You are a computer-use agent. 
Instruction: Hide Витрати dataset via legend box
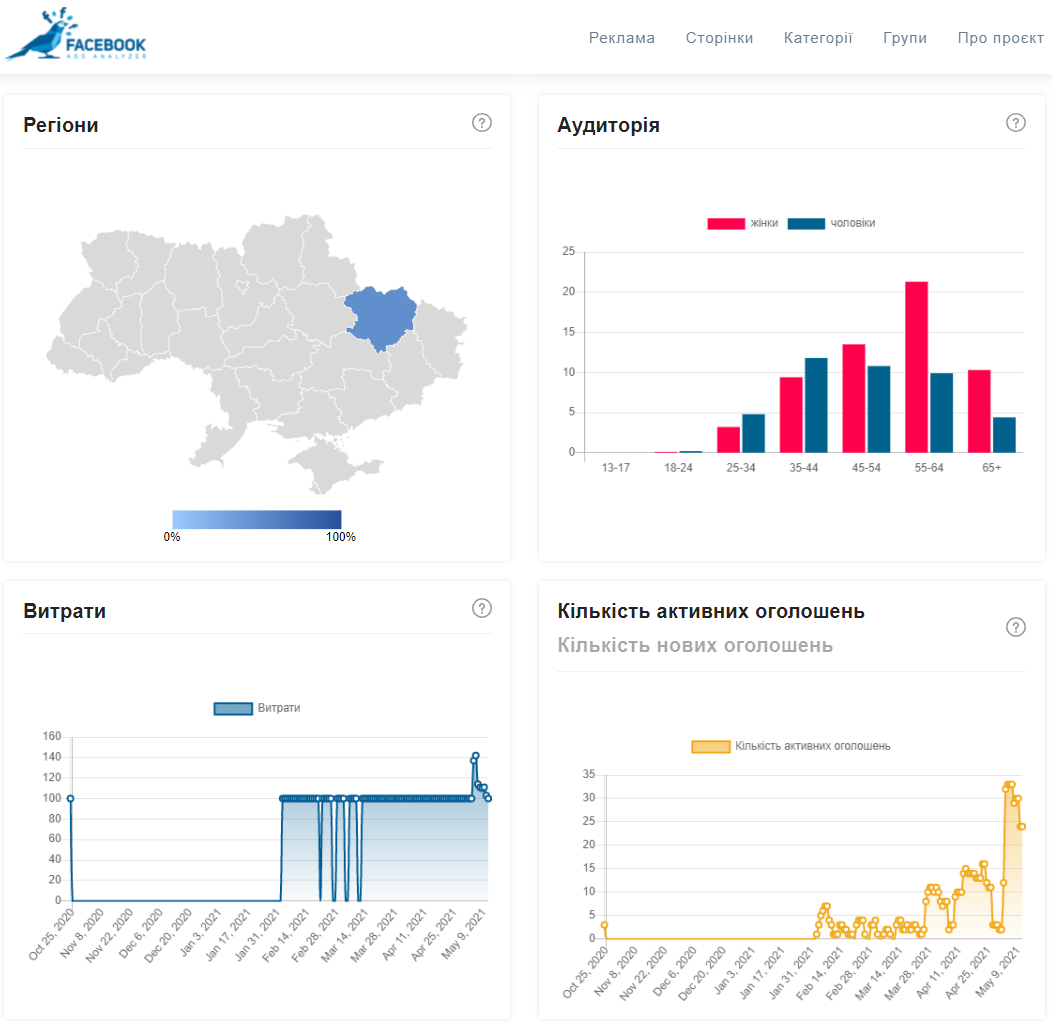(x=233, y=708)
